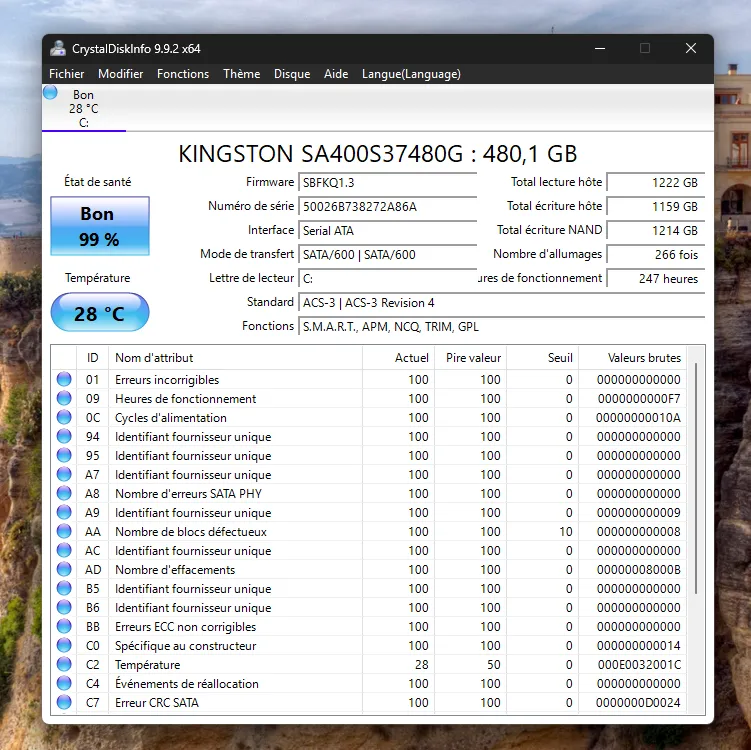The image size is (751, 750).
Task: Click the attribute table vertical scrollbar
Action: pyautogui.click(x=695, y=479)
